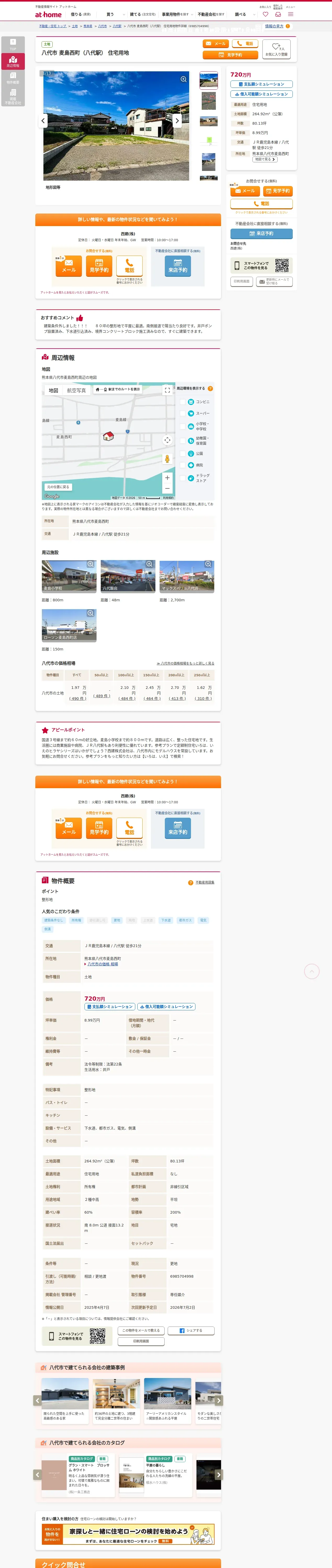Click 地図で見る button in sidebar
Image resolution: width=332 pixels, height=1568 pixels.
coord(265,159)
